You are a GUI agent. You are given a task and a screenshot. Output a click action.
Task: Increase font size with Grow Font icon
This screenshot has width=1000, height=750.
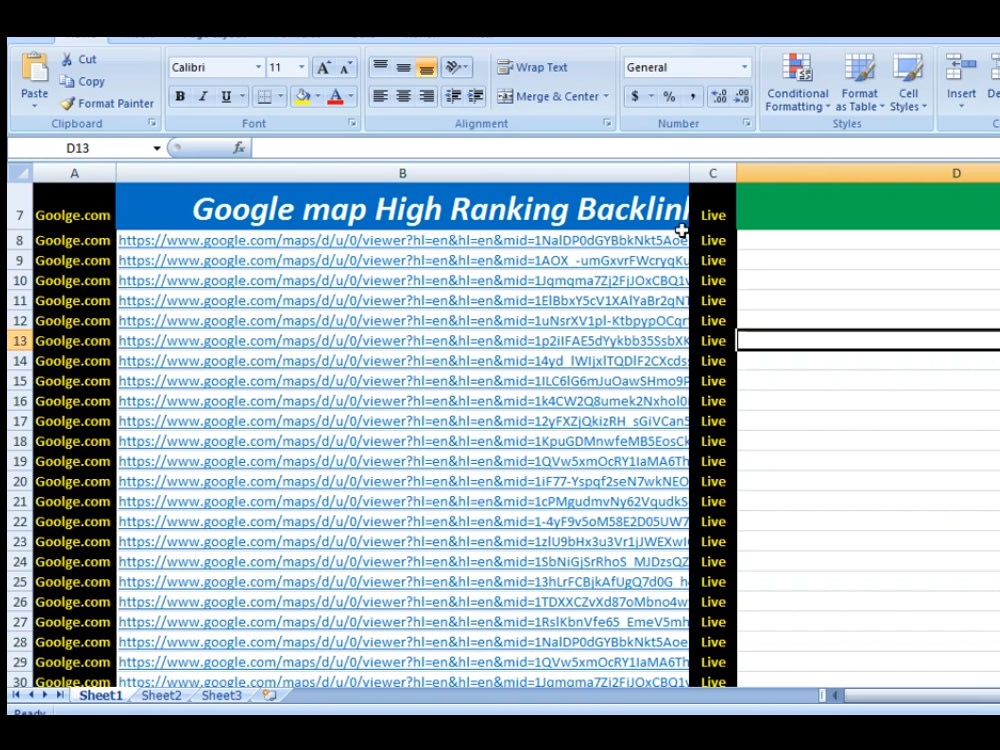pyautogui.click(x=323, y=68)
